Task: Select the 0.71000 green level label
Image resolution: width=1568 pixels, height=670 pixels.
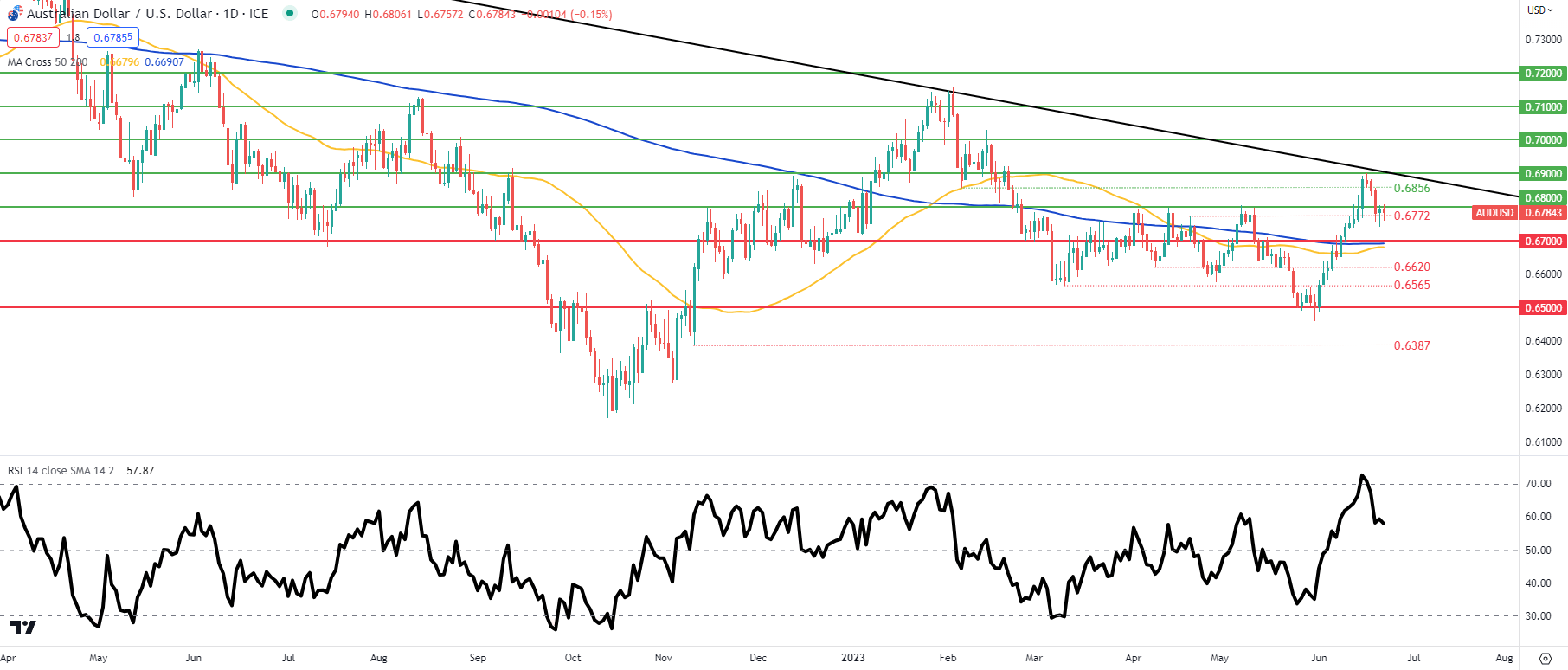Action: [1544, 107]
